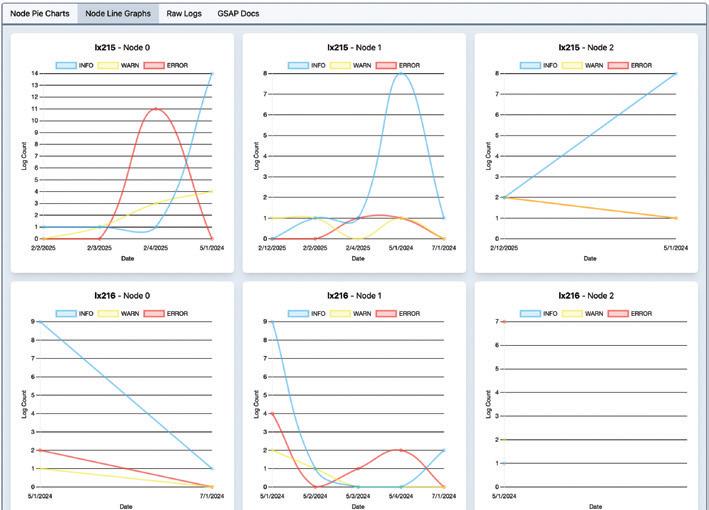Click the lx215 - Node 1 chart title
709x510 pixels.
coord(354,47)
